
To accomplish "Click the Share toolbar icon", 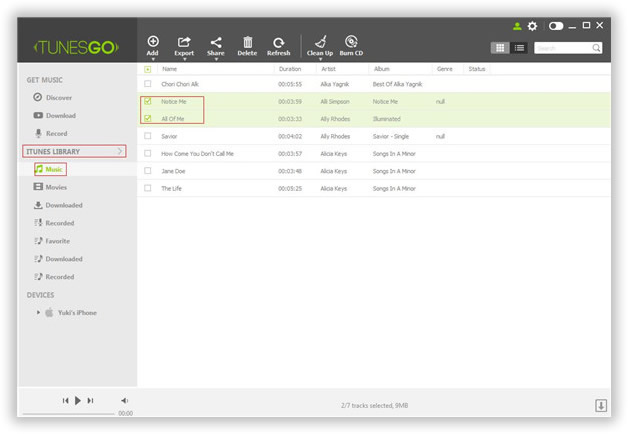I will pos(216,42).
